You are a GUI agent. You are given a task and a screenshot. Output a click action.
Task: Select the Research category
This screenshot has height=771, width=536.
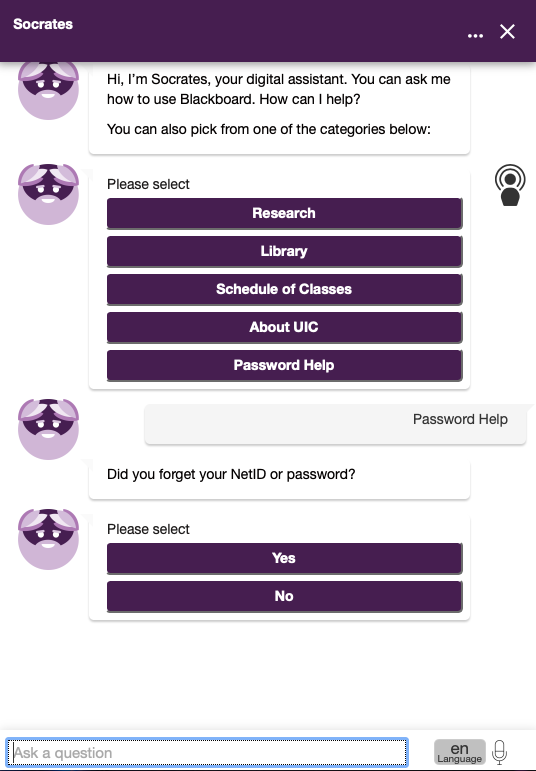click(284, 213)
